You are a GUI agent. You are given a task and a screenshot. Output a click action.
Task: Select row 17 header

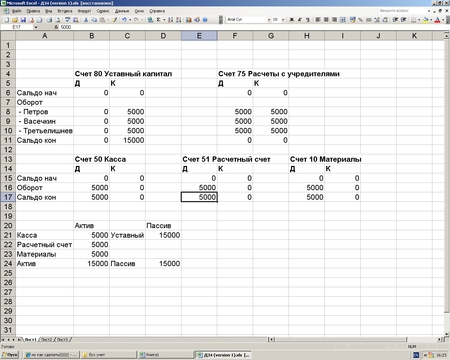tap(8, 197)
